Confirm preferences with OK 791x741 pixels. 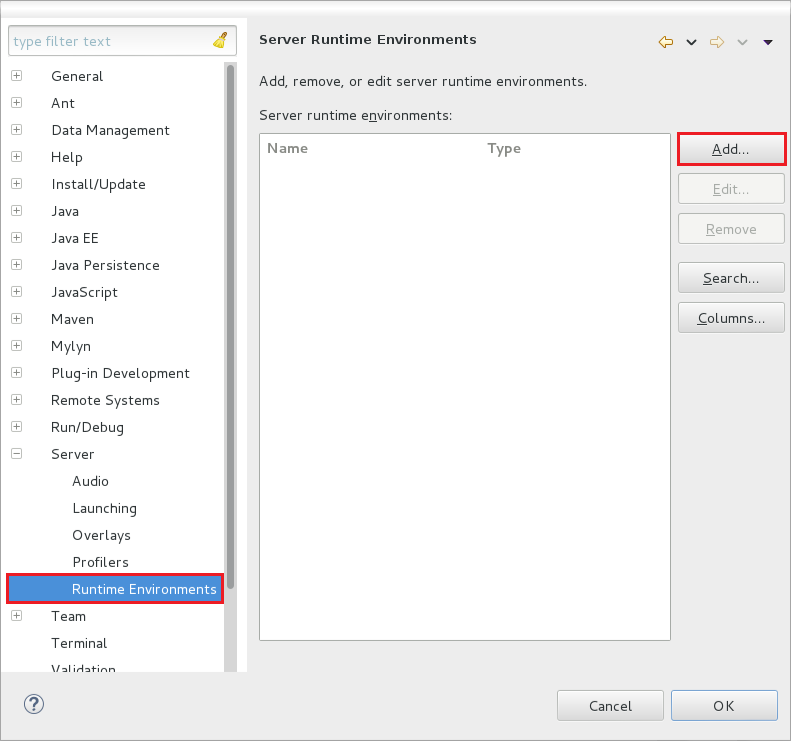724,706
